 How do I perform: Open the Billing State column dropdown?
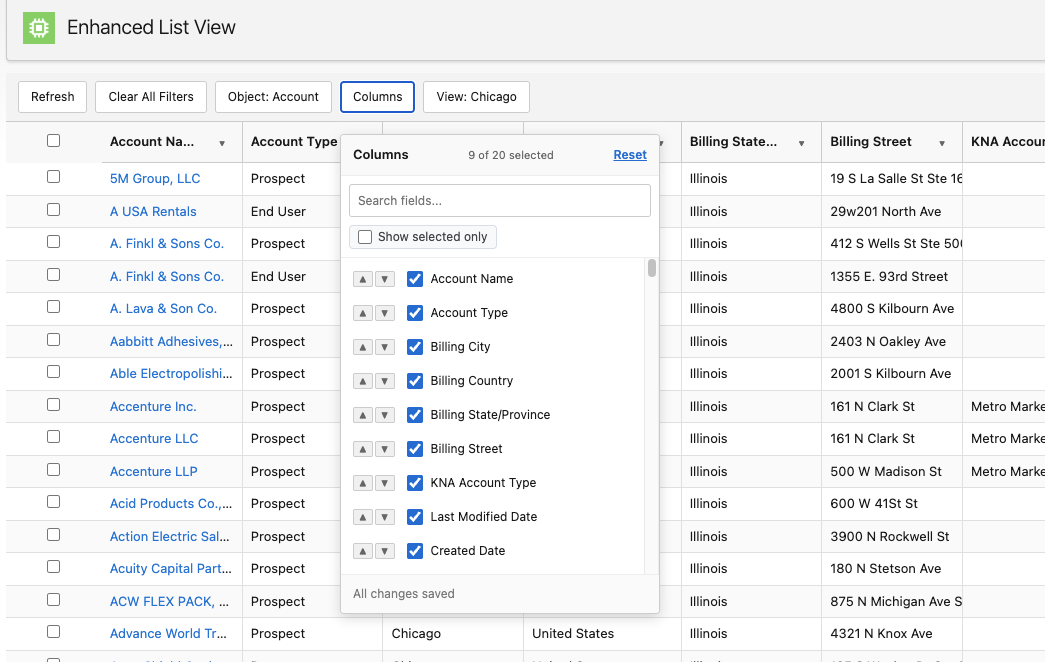tap(801, 142)
